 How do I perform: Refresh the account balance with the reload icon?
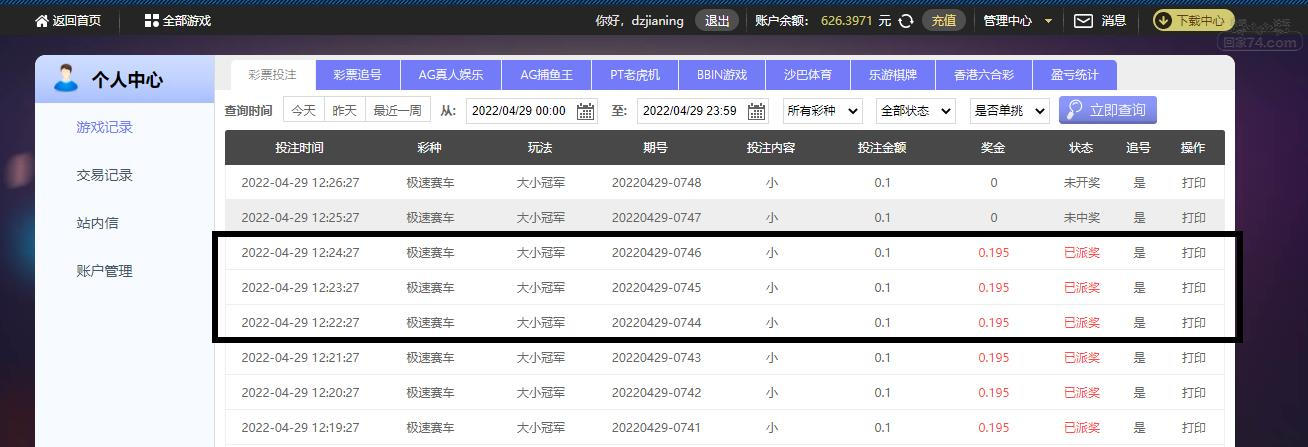906,20
